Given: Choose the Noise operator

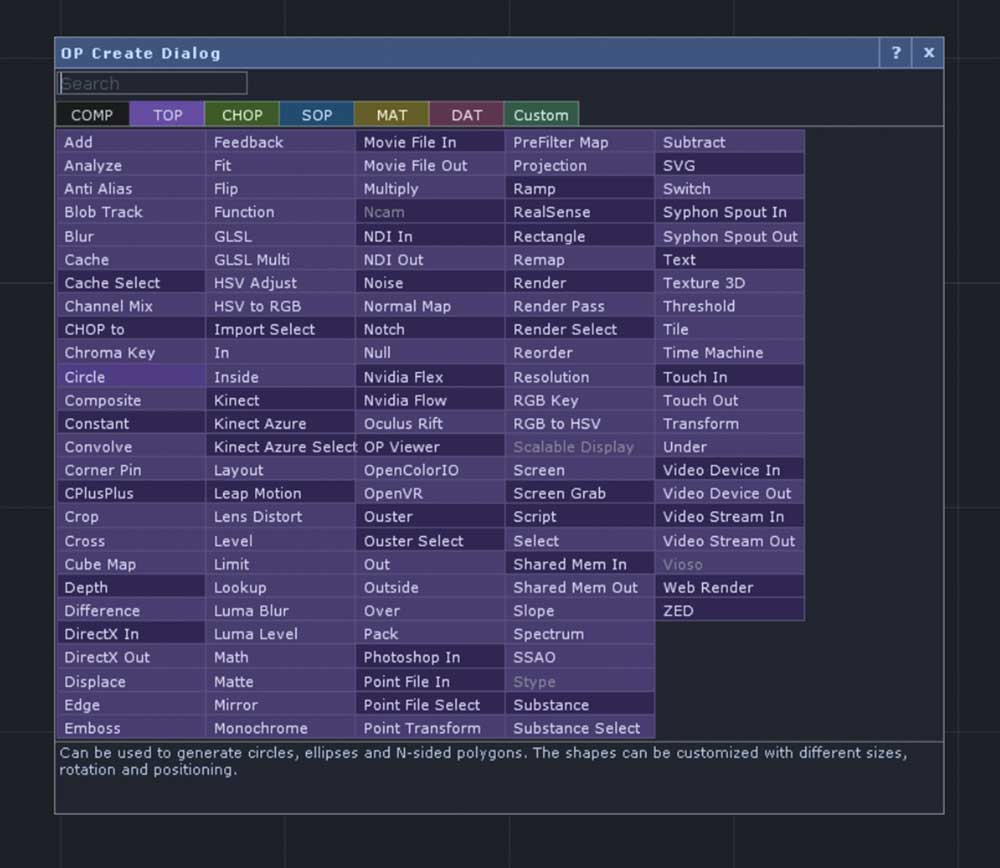Looking at the screenshot, I should coord(430,283).
